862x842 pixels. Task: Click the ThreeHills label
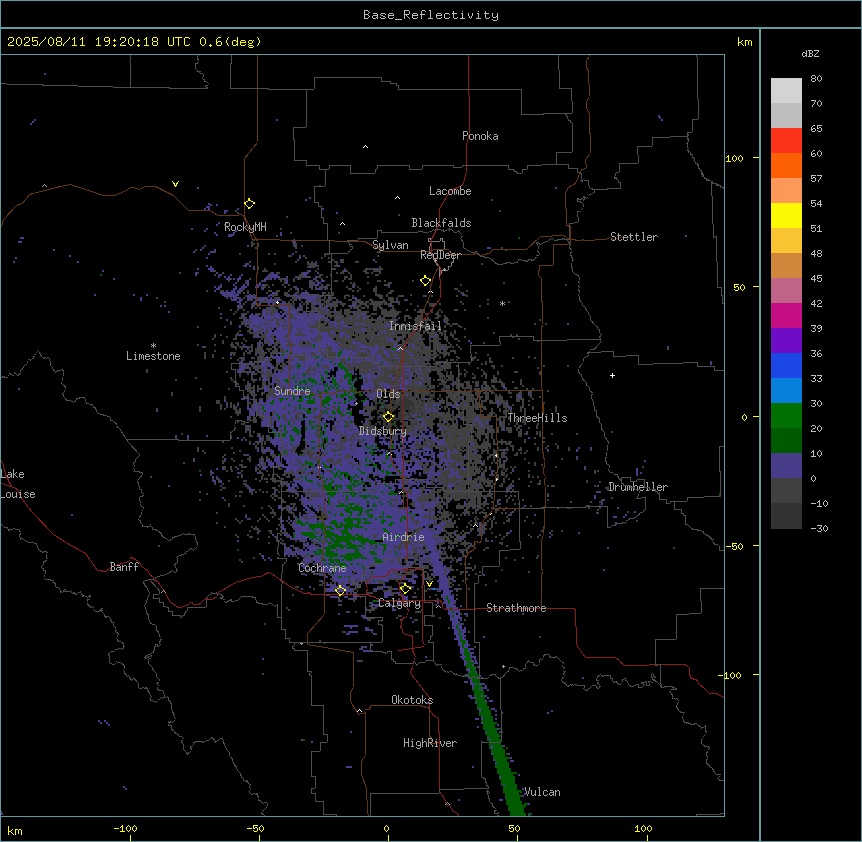pyautogui.click(x=537, y=418)
